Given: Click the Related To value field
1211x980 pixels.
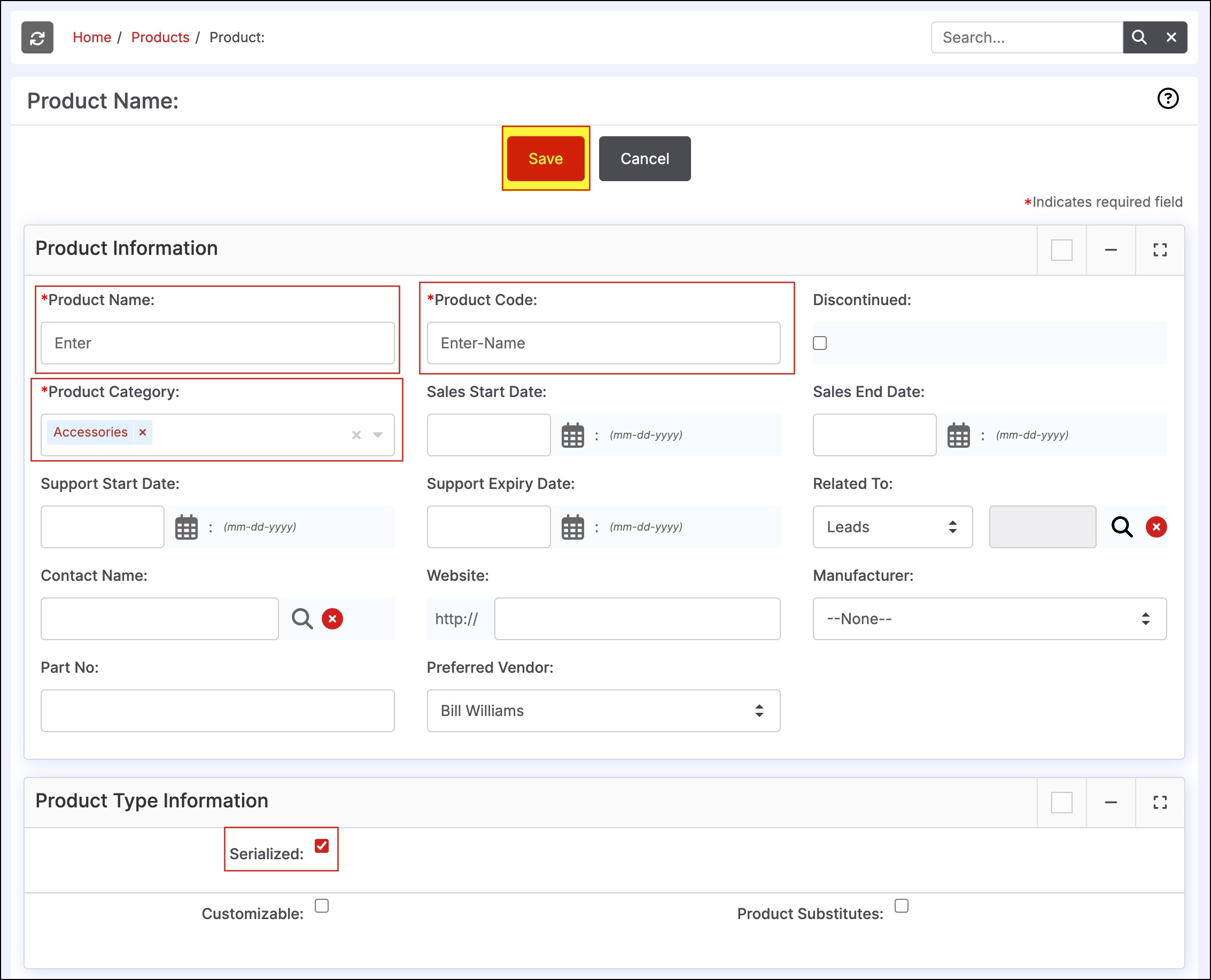Looking at the screenshot, I should (x=1043, y=527).
